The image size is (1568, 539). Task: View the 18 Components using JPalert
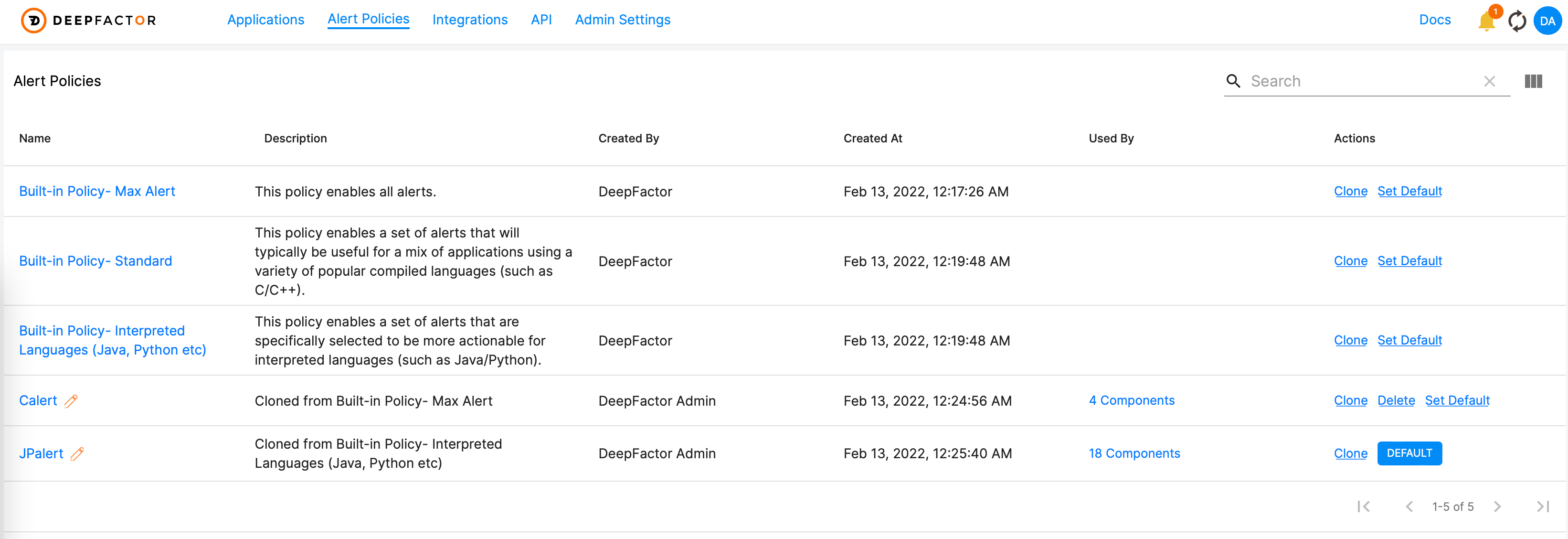1134,454
